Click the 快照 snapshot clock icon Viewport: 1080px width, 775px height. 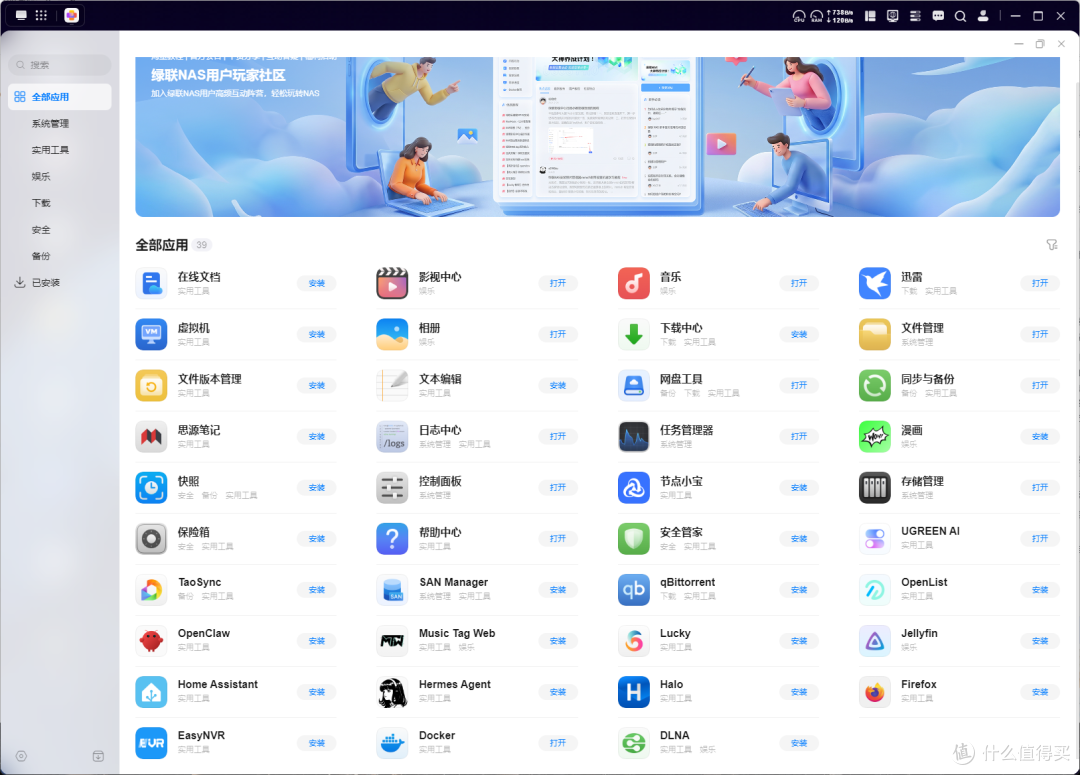click(151, 488)
